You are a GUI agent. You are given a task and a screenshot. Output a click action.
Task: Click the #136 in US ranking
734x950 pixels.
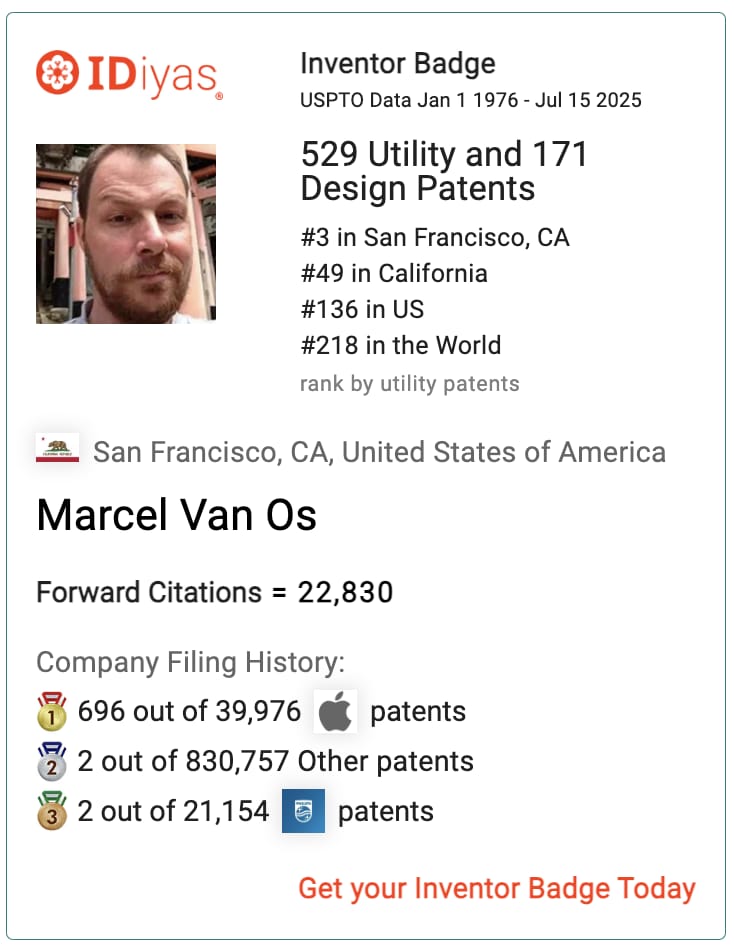click(x=362, y=310)
